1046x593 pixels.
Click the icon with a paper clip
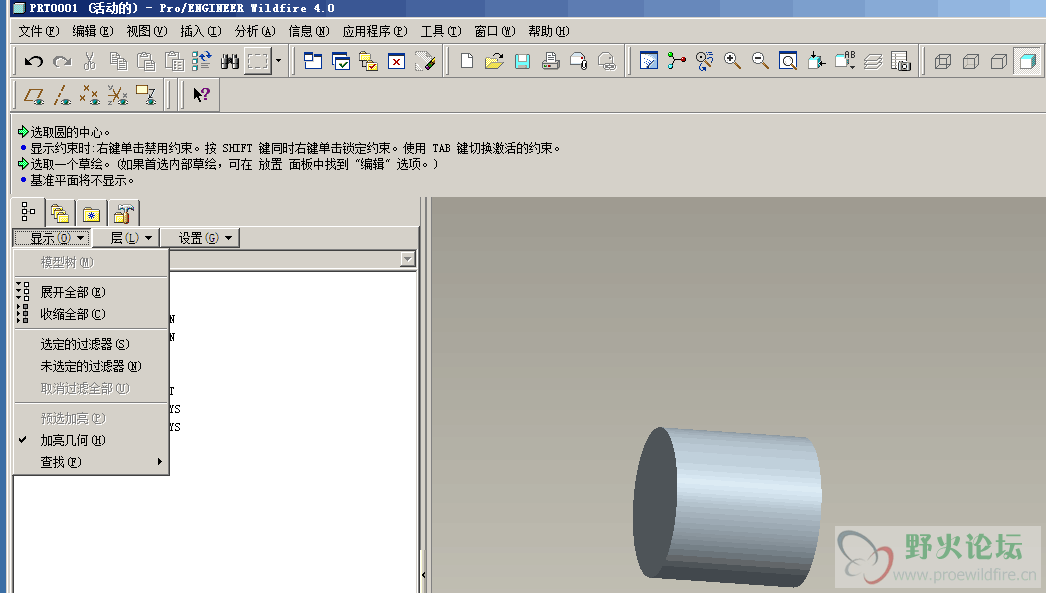[x=578, y=62]
